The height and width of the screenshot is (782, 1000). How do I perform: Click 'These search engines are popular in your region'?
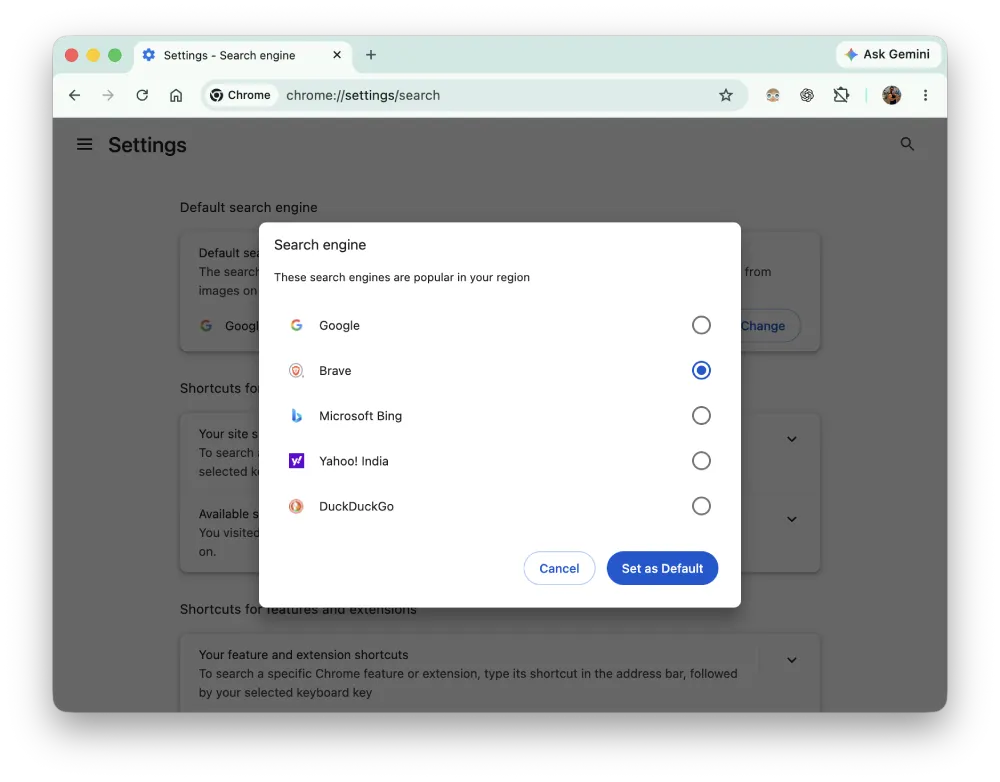point(402,277)
